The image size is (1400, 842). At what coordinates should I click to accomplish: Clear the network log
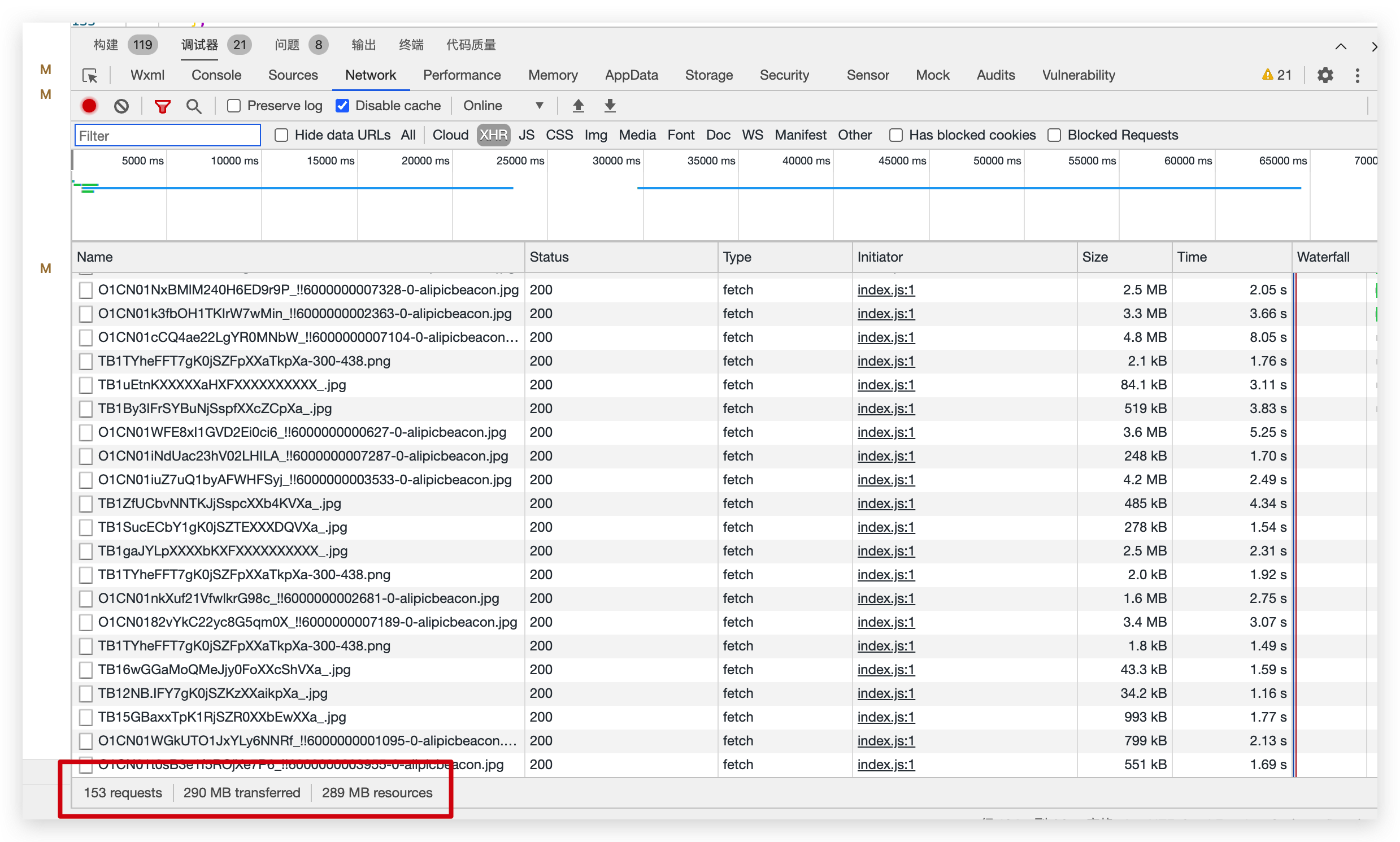coord(121,106)
